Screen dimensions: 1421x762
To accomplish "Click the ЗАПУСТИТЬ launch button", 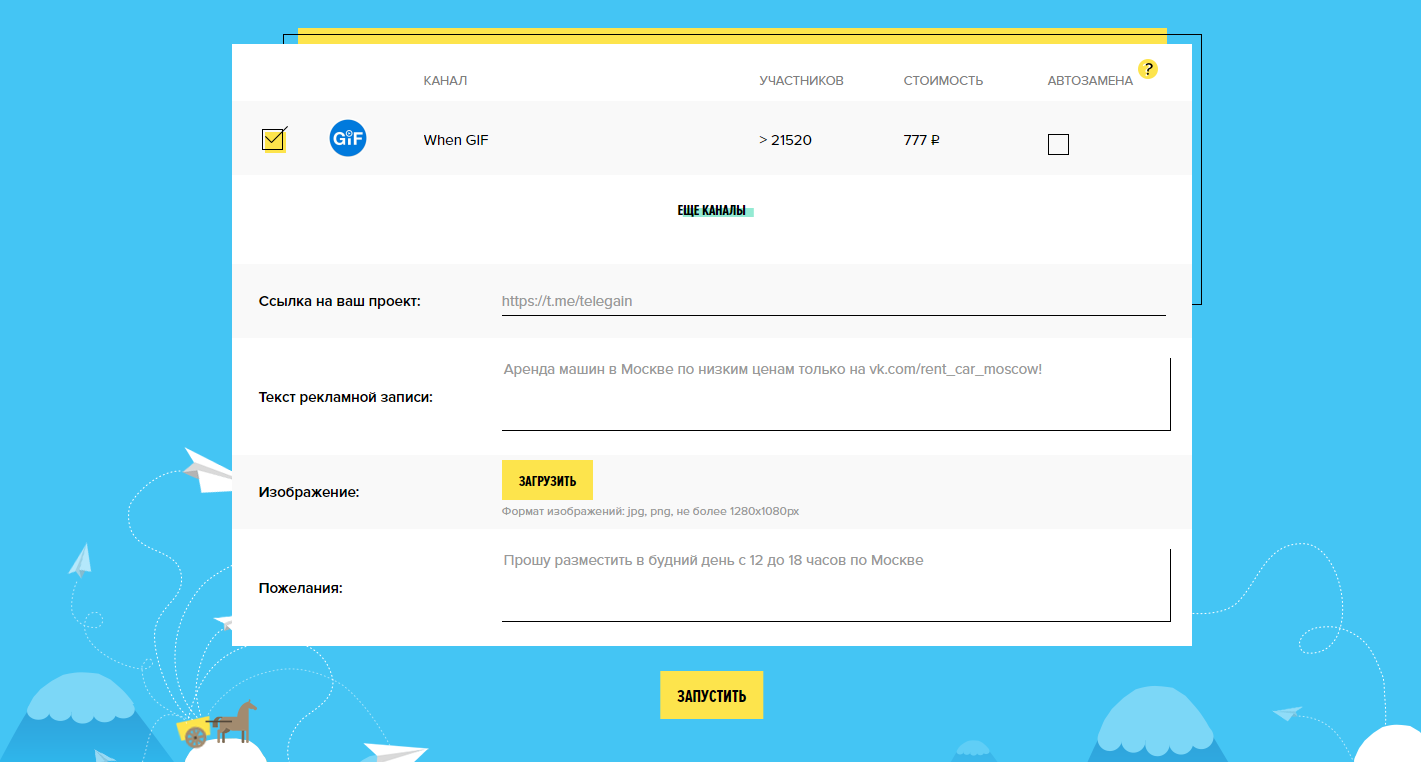I will point(711,695).
